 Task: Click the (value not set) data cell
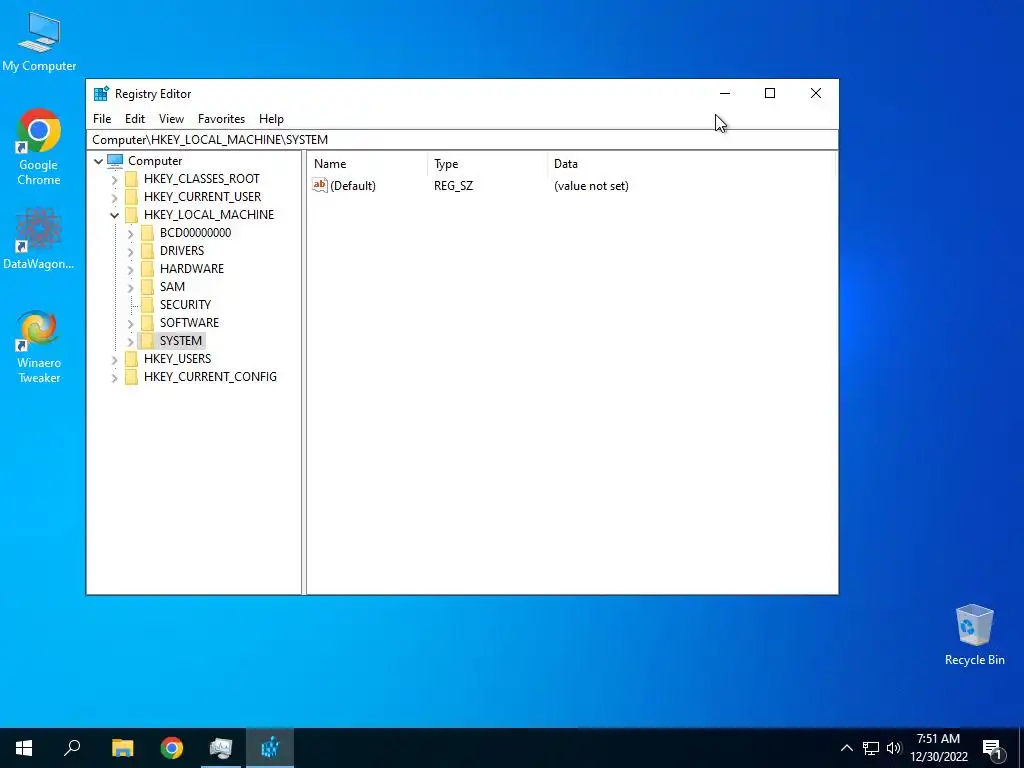pos(591,185)
